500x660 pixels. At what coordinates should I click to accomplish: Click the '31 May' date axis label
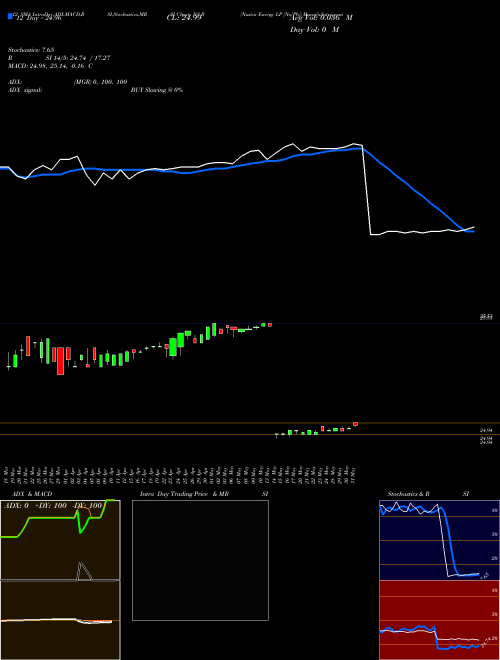coord(353,475)
